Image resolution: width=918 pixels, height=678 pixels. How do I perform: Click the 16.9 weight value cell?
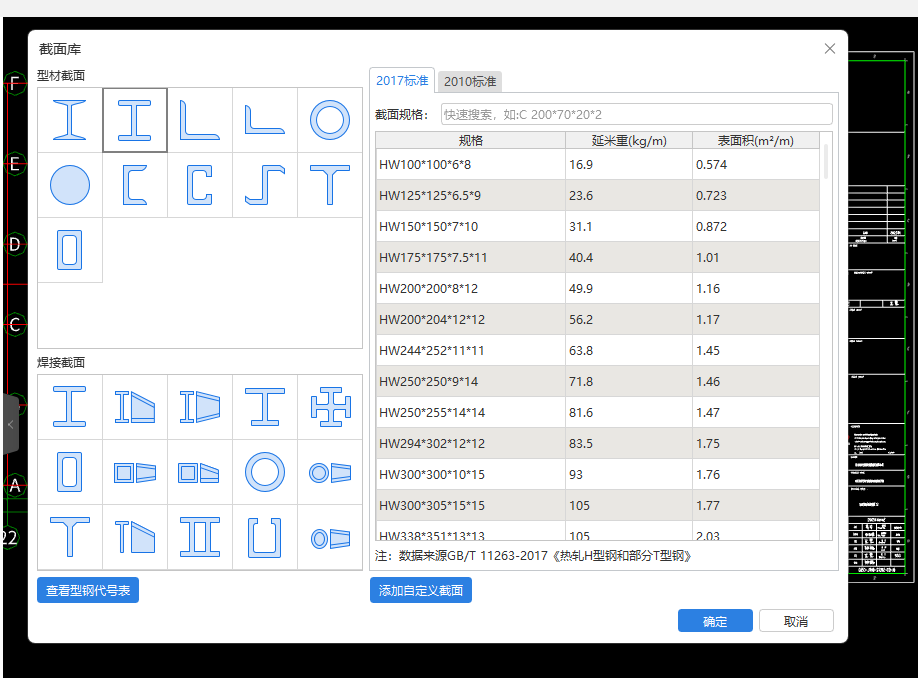629,165
